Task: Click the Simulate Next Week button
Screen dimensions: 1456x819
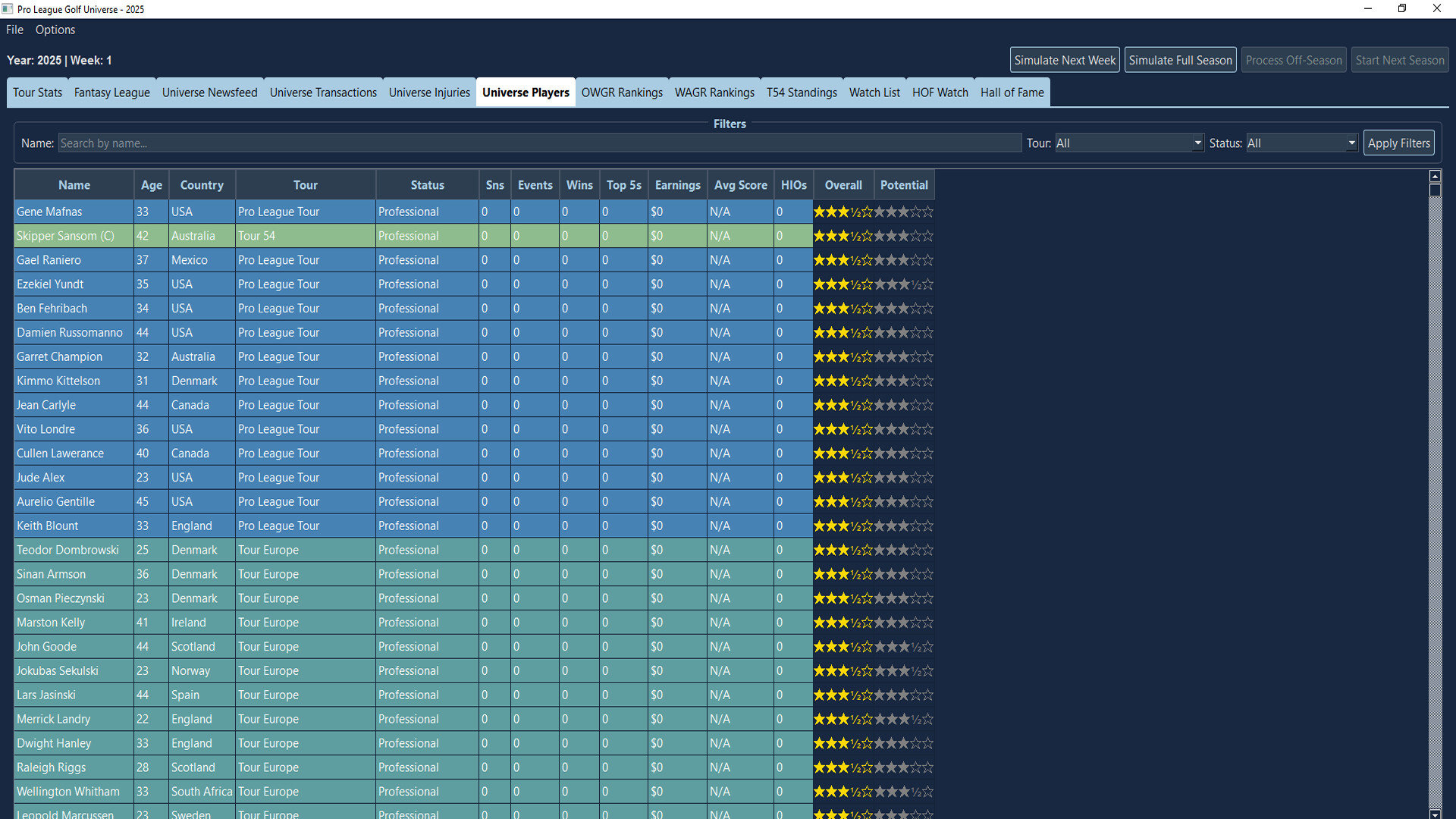Action: (x=1064, y=59)
